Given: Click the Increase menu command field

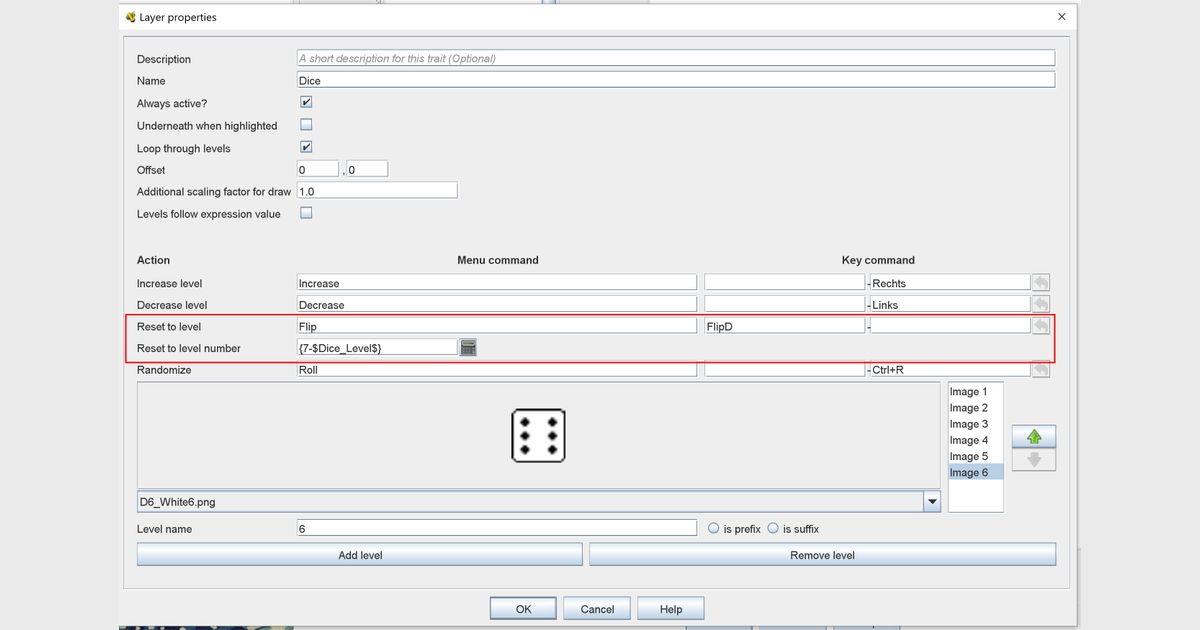Looking at the screenshot, I should [497, 283].
